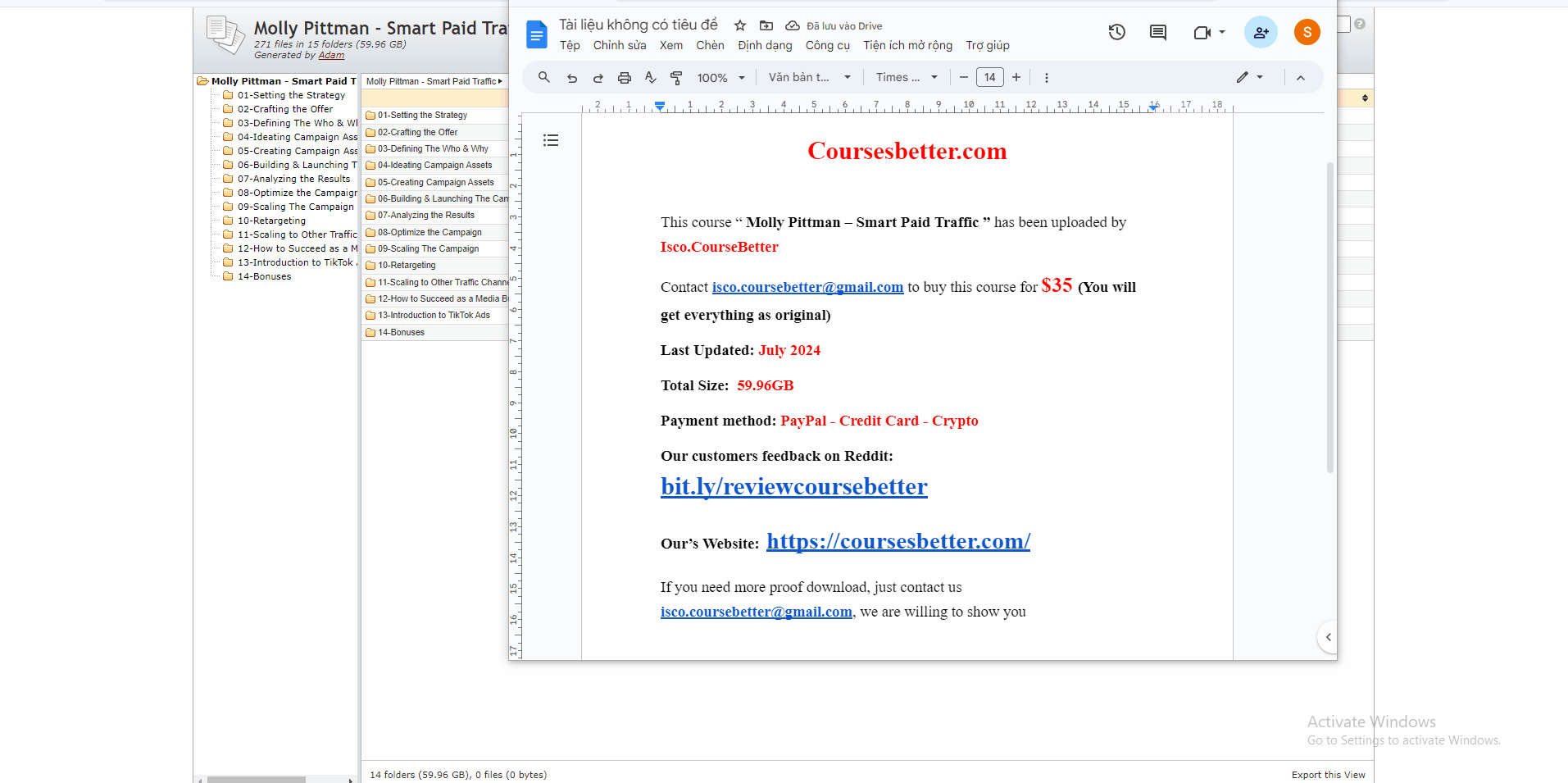Click the move to folder icon
Screen dimensions: 1568x783
pos(766,25)
